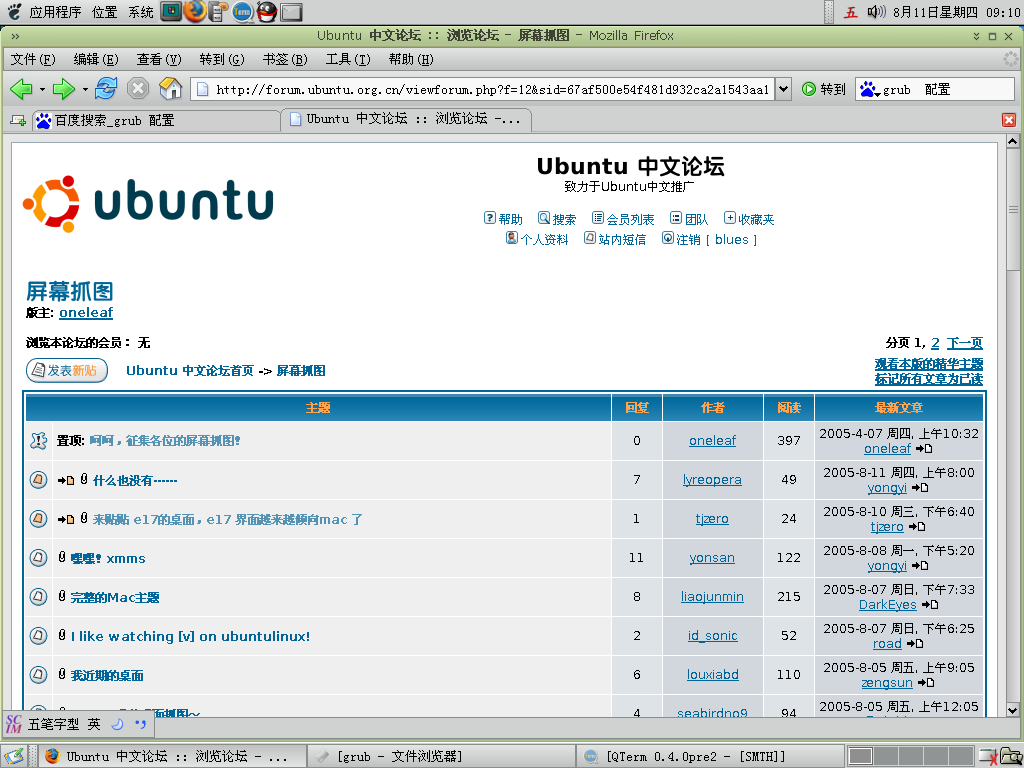Toggle 英 Chinese/English input mode

(x=94, y=724)
